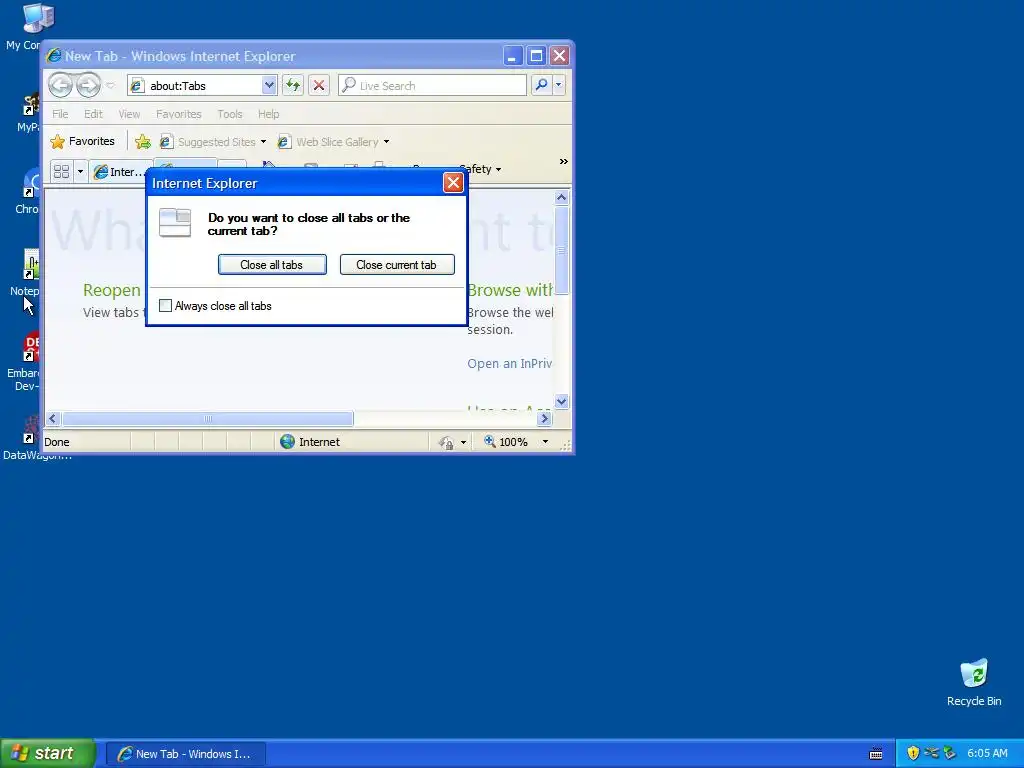Expand the Suggested Sites dropdown arrow
1024x768 pixels.
pyautogui.click(x=263, y=142)
